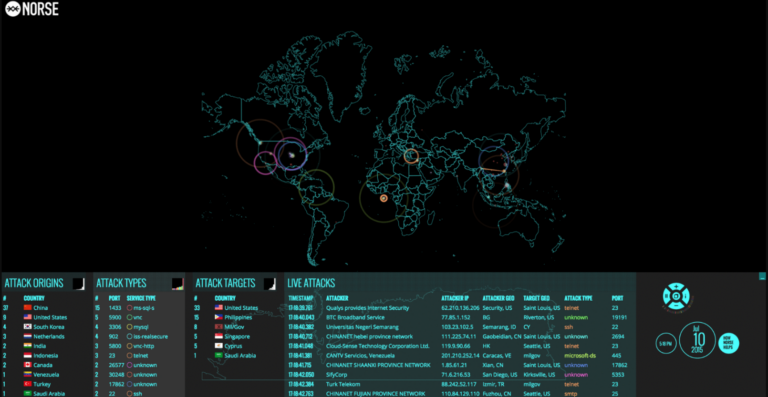The width and height of the screenshot is (768, 397).
Task: Zoom out with the minus control
Action: [x=676, y=305]
